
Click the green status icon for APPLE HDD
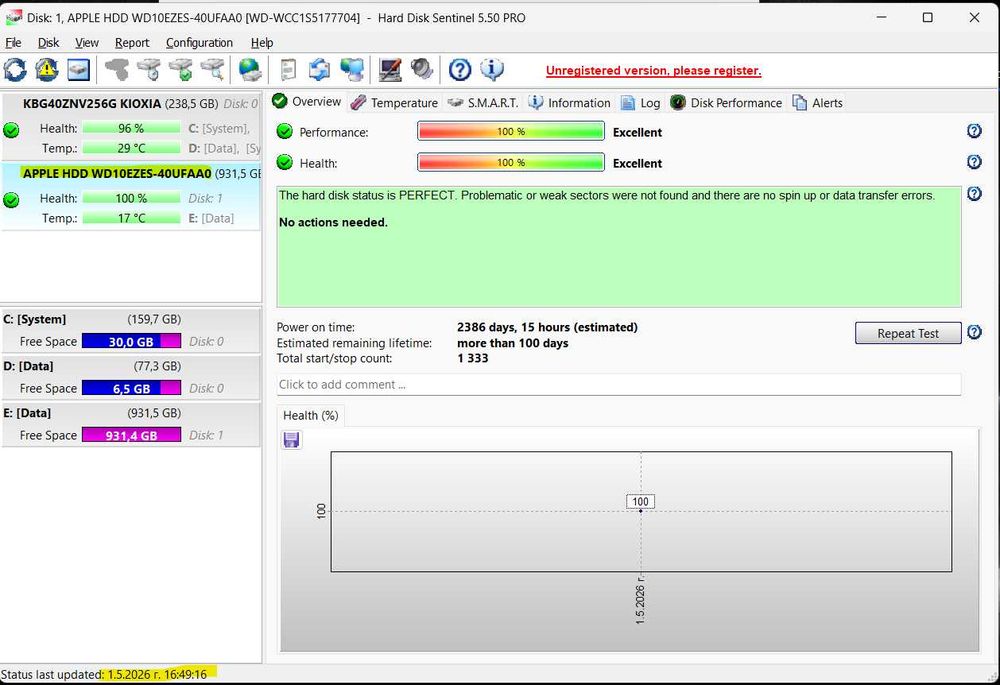(11, 200)
